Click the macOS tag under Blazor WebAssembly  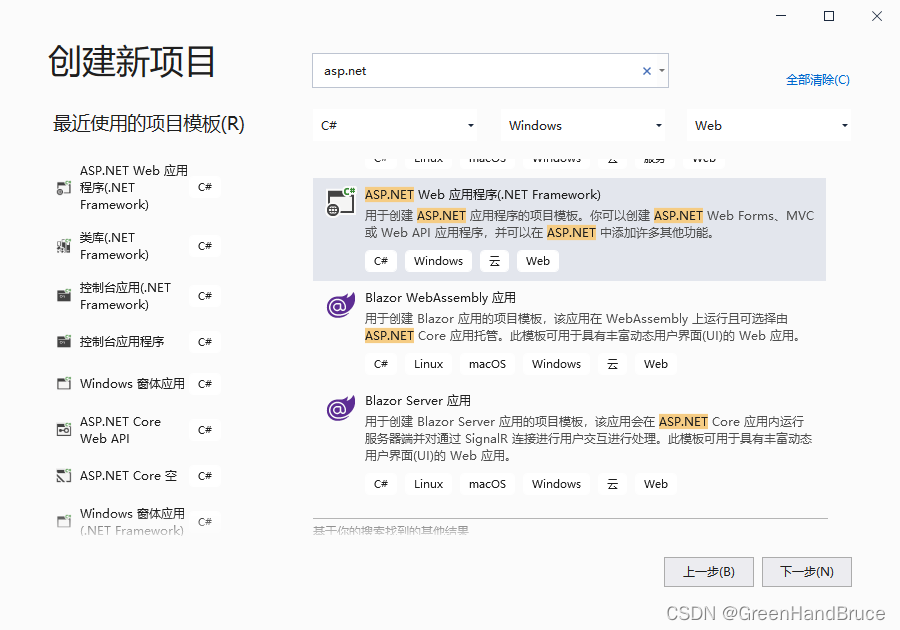[487, 364]
